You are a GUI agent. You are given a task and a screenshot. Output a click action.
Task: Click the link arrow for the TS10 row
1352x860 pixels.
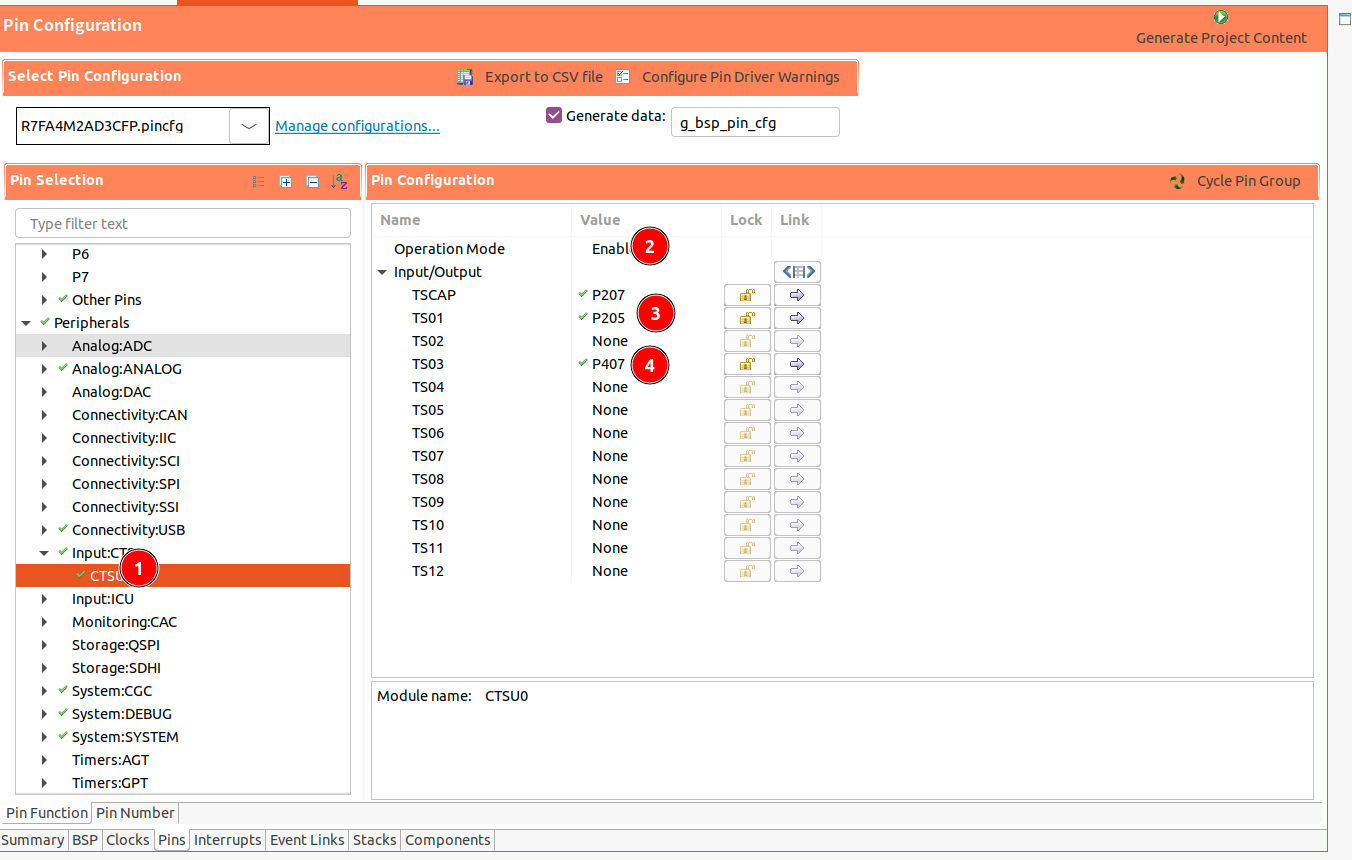click(x=797, y=525)
